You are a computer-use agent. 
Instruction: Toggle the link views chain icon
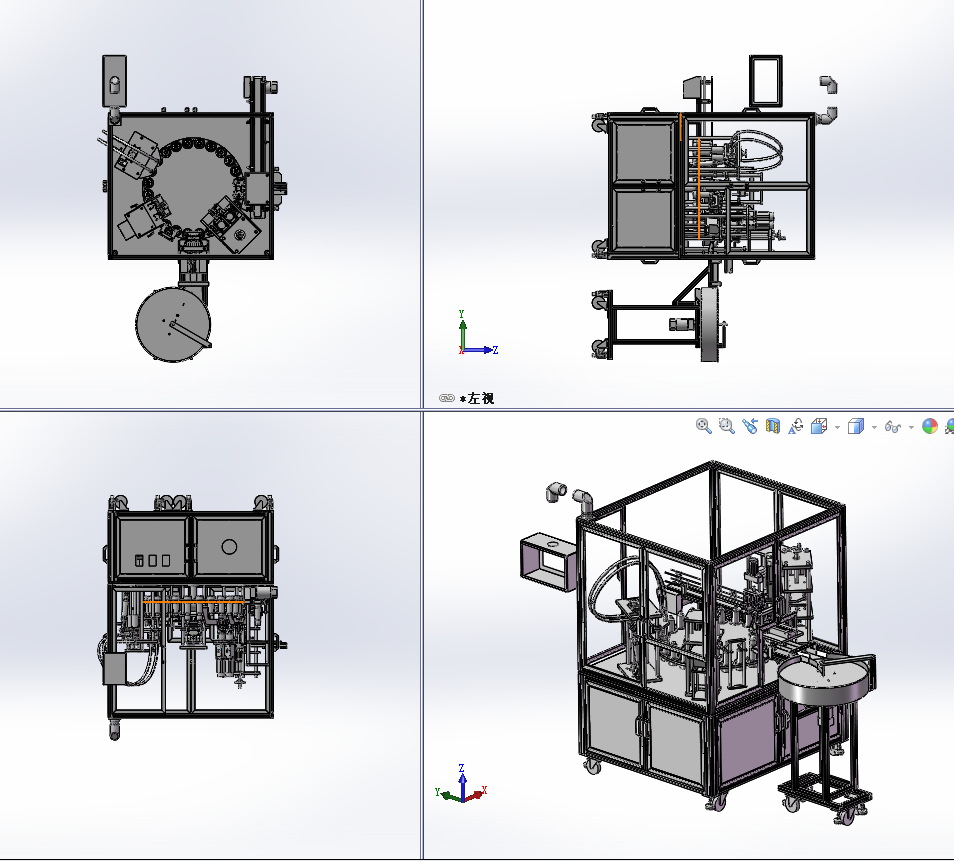[447, 398]
